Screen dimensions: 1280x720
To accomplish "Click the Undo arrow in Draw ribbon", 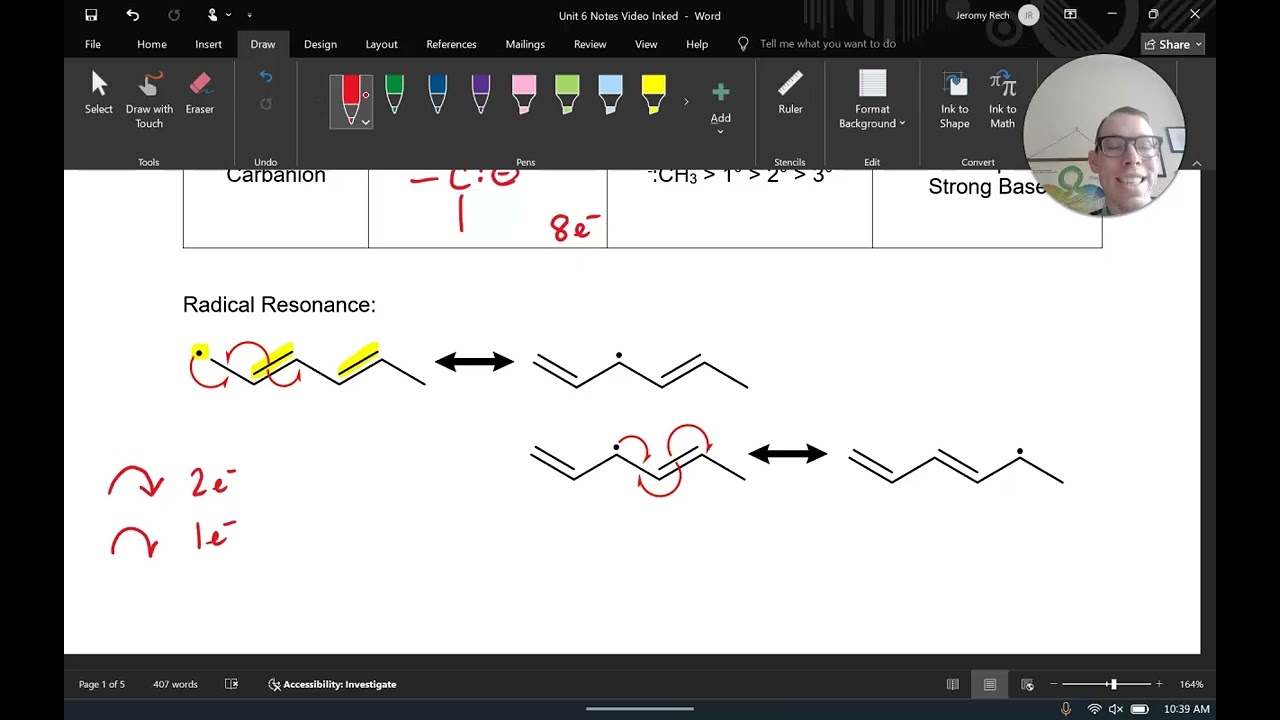I will click(265, 76).
